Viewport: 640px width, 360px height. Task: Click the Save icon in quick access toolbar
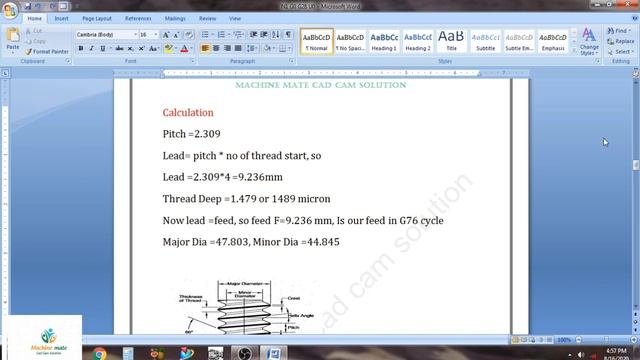pyautogui.click(x=27, y=6)
